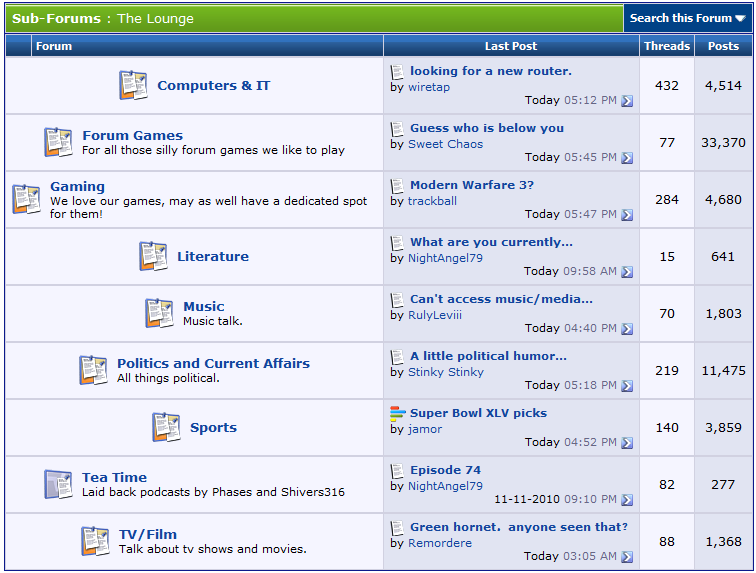Screen dimensions: 756x573
Task: Go to last post arrow for router thread
Action: click(x=627, y=101)
